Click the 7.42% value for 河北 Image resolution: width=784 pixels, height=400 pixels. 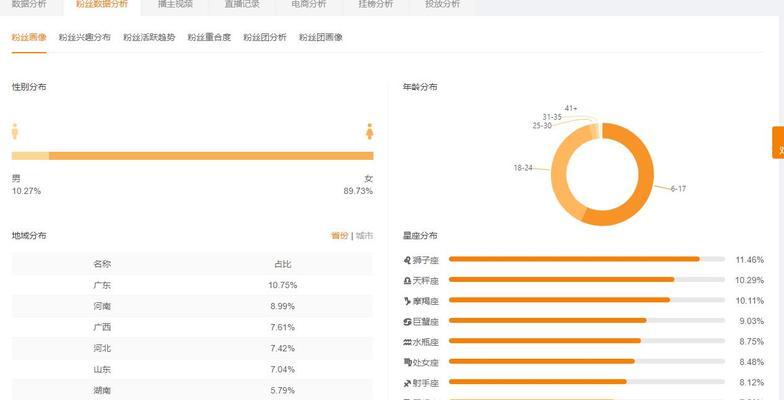[x=282, y=348]
